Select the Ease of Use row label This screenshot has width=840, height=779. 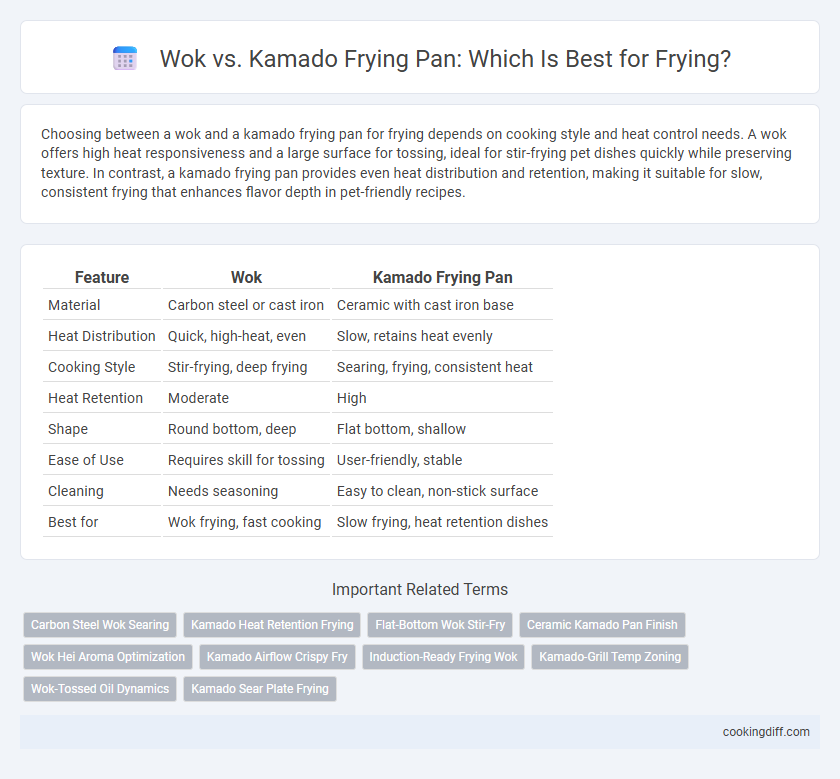tap(86, 460)
